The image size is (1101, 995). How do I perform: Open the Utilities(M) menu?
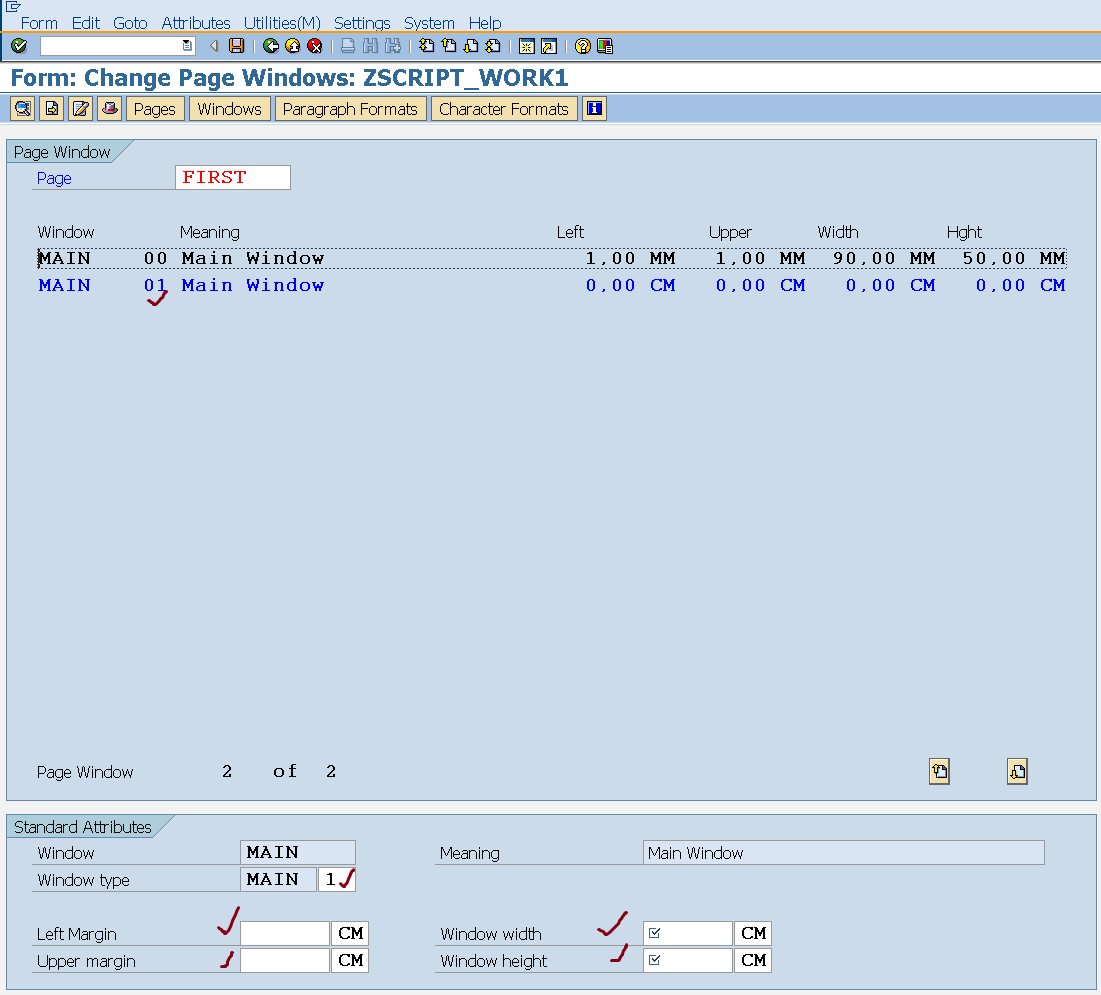coord(282,23)
